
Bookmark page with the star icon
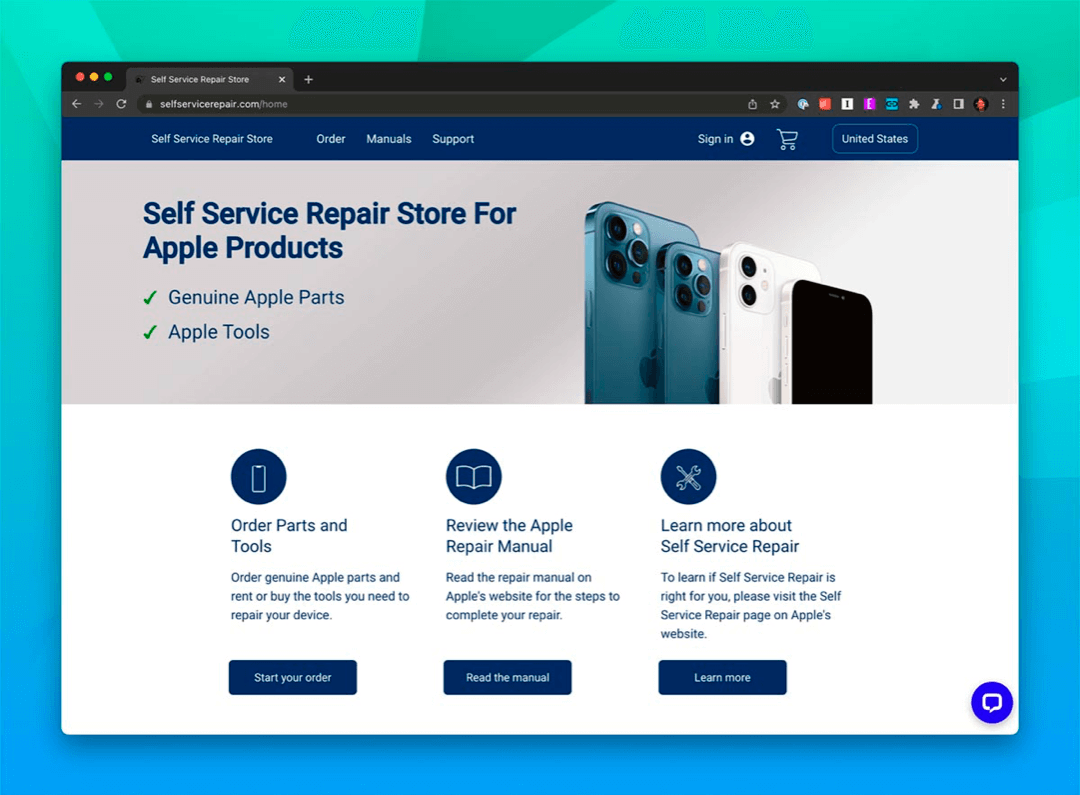[x=775, y=104]
